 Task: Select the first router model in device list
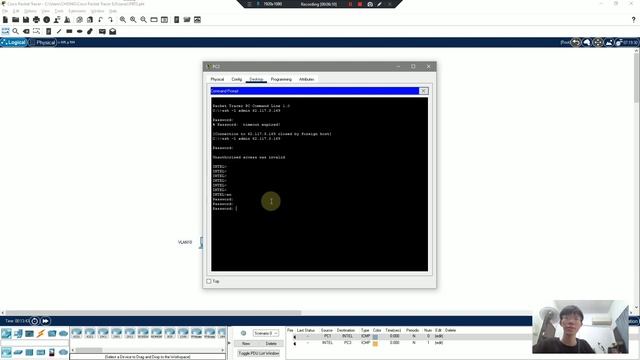(77, 333)
